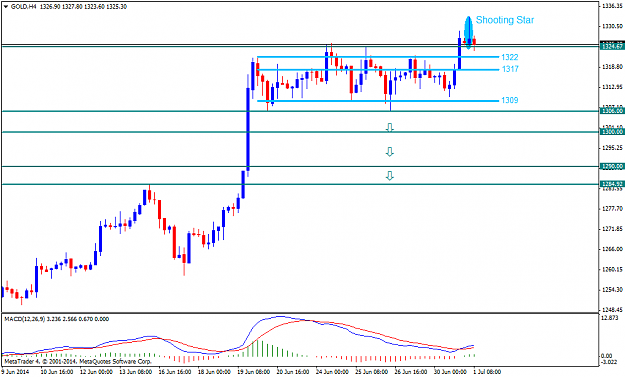Click the "20 Jun 16:00" time label
This screenshot has width=625, height=377.
[x=293, y=372]
